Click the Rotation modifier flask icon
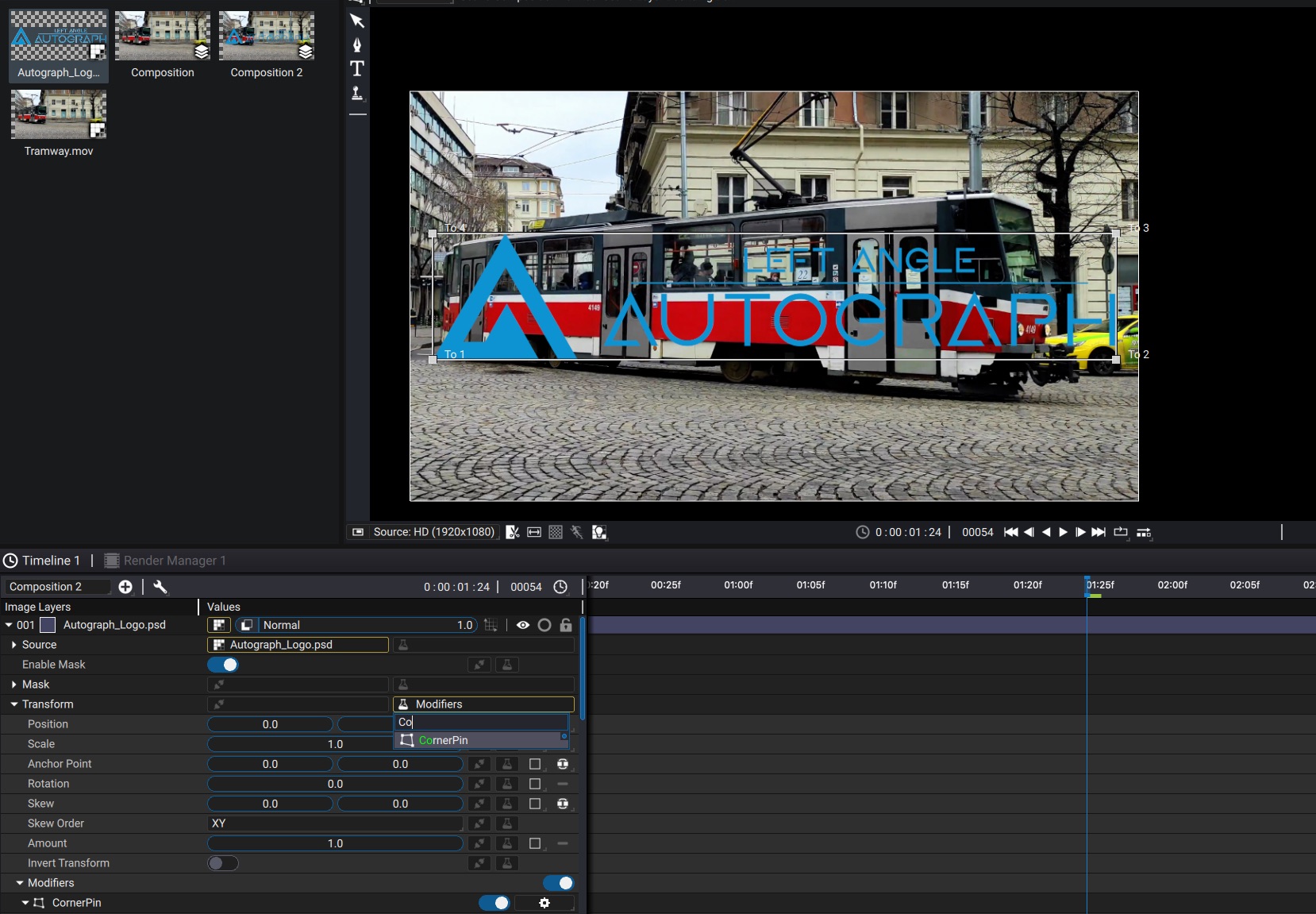This screenshot has width=1316, height=914. click(x=506, y=784)
